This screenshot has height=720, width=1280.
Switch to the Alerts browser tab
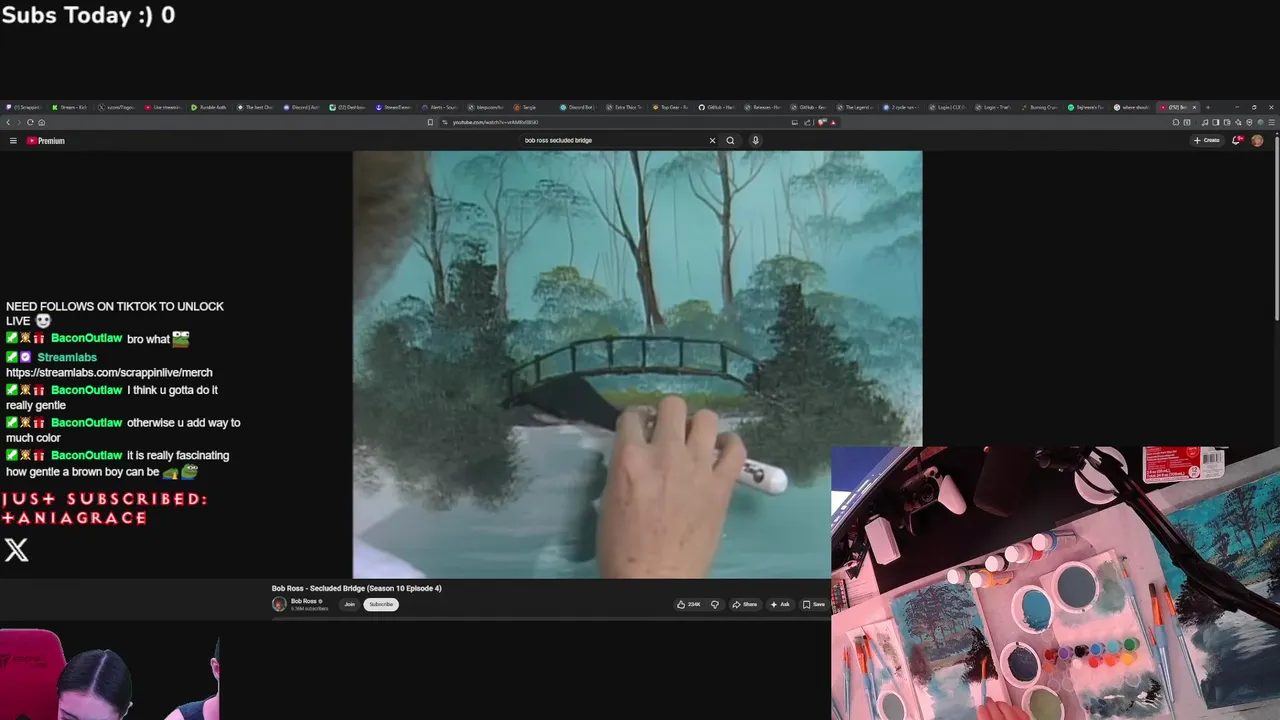pyautogui.click(x=440, y=107)
